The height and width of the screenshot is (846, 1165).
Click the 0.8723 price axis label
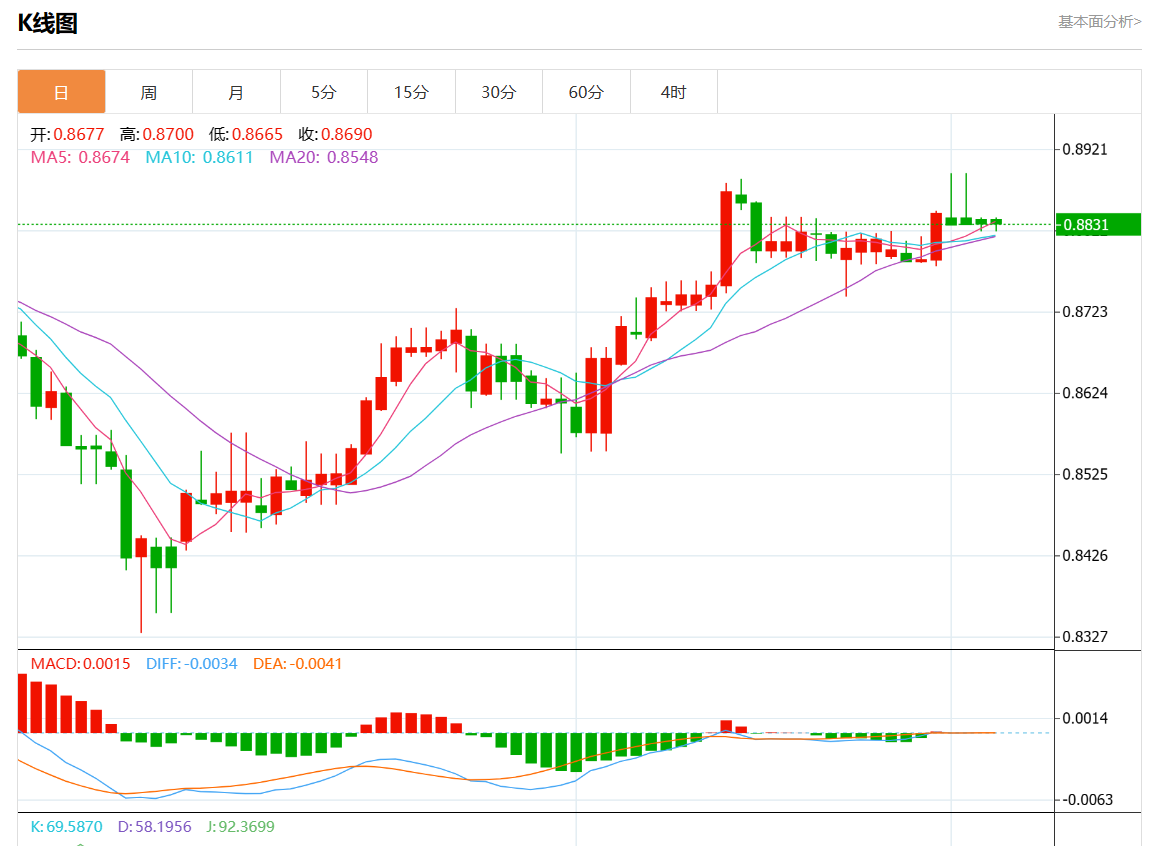(1085, 312)
